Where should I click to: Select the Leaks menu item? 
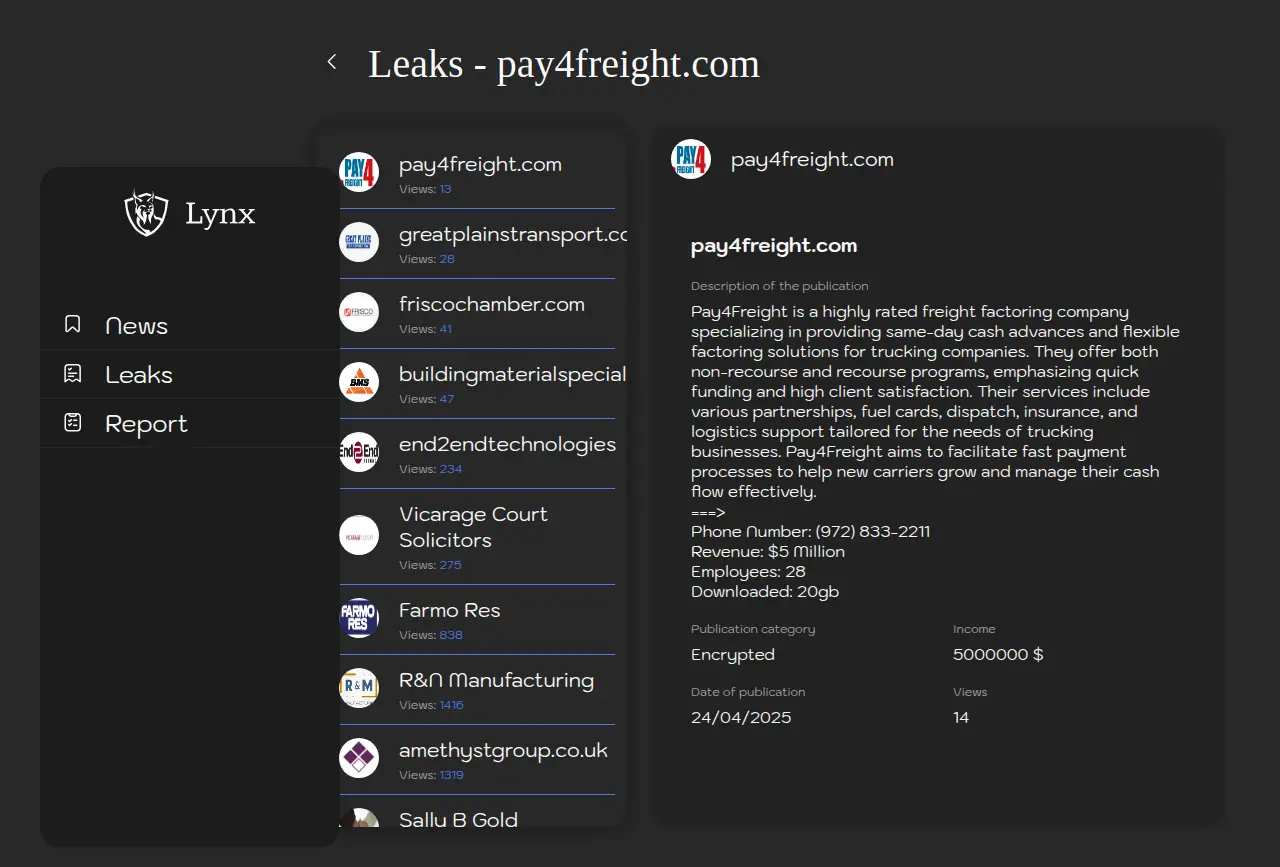[139, 375]
